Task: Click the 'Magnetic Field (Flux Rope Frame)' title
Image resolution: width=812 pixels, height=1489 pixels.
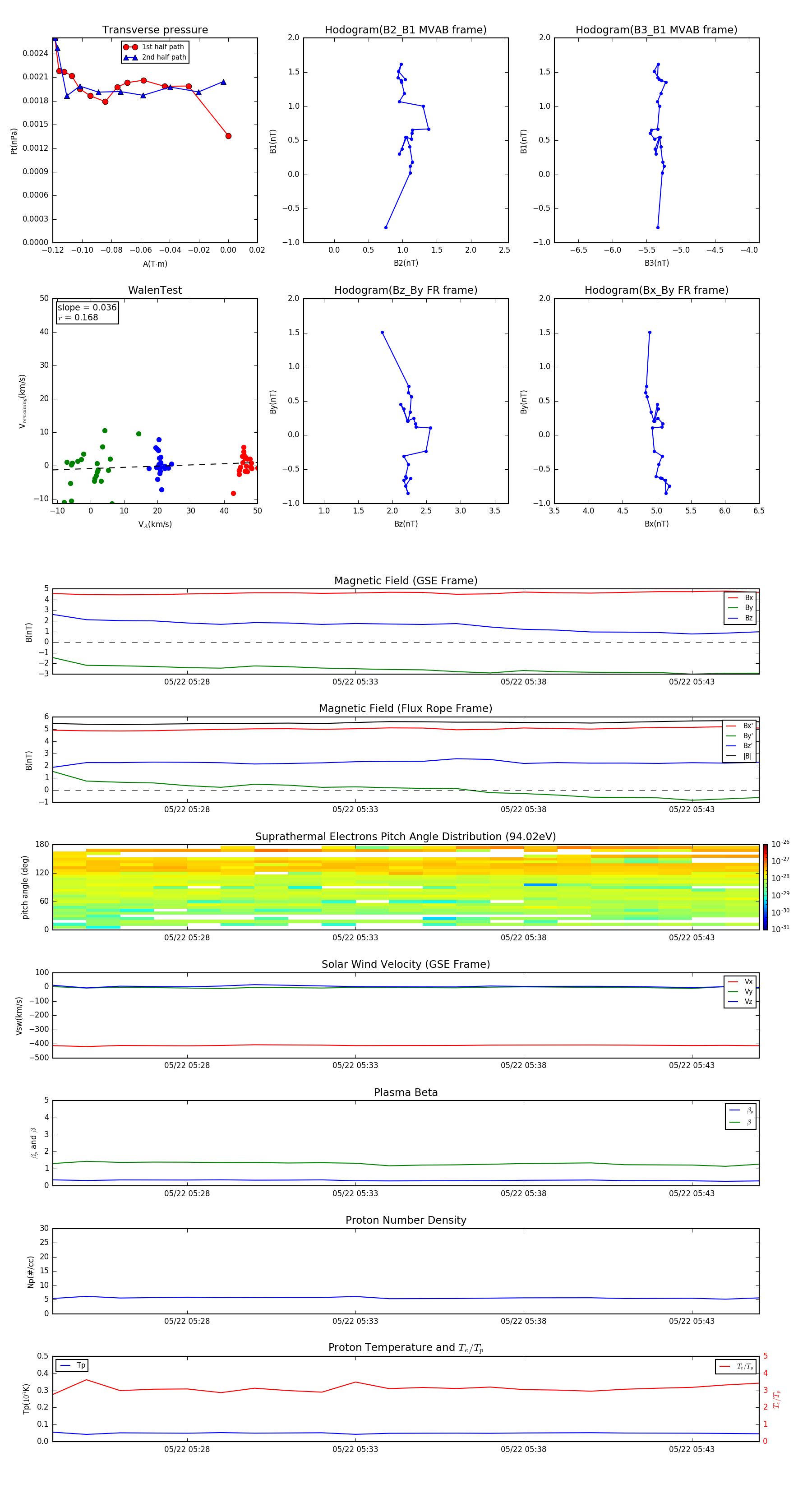Action: coord(406,709)
